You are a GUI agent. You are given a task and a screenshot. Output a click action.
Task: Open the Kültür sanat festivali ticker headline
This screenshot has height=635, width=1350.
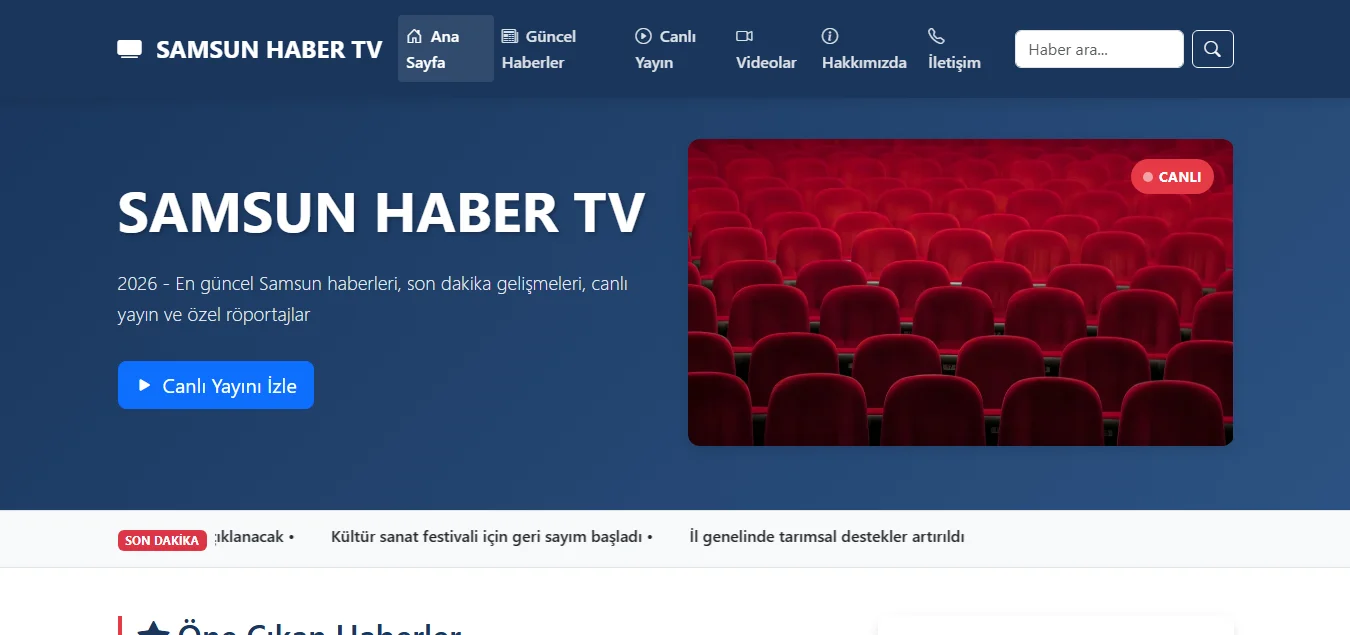(x=487, y=536)
